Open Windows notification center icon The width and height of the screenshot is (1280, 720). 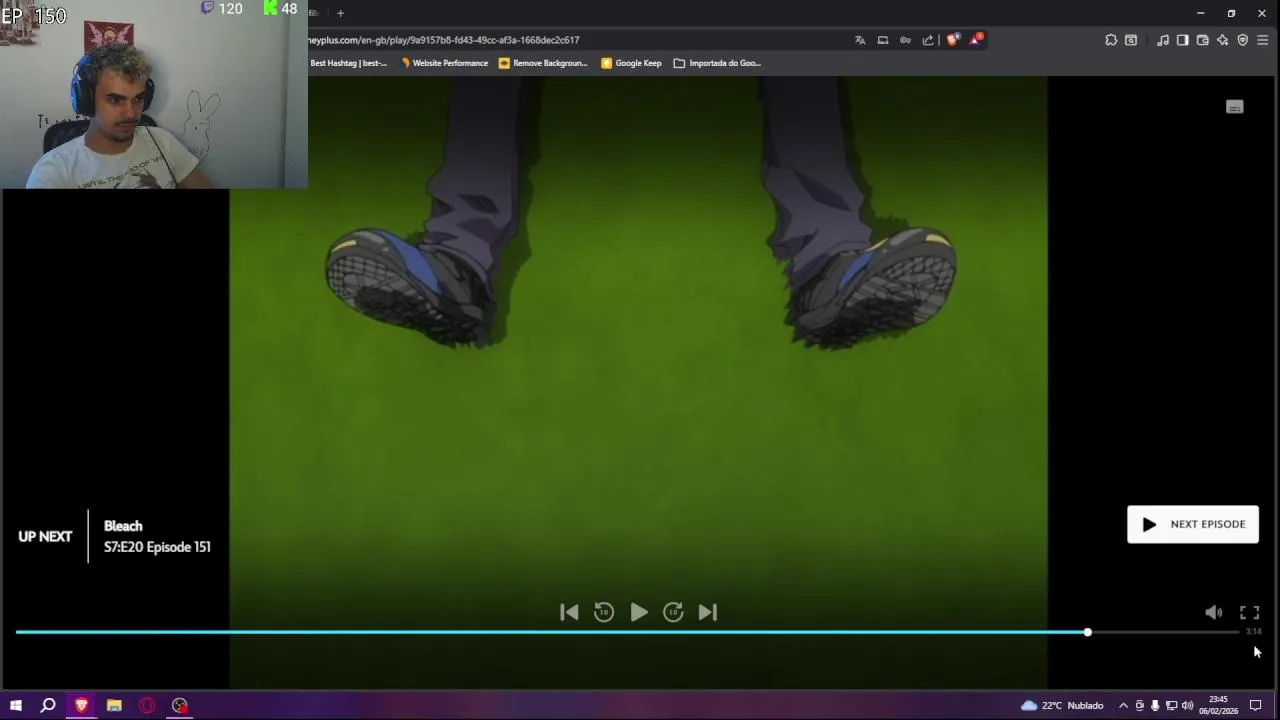1256,705
